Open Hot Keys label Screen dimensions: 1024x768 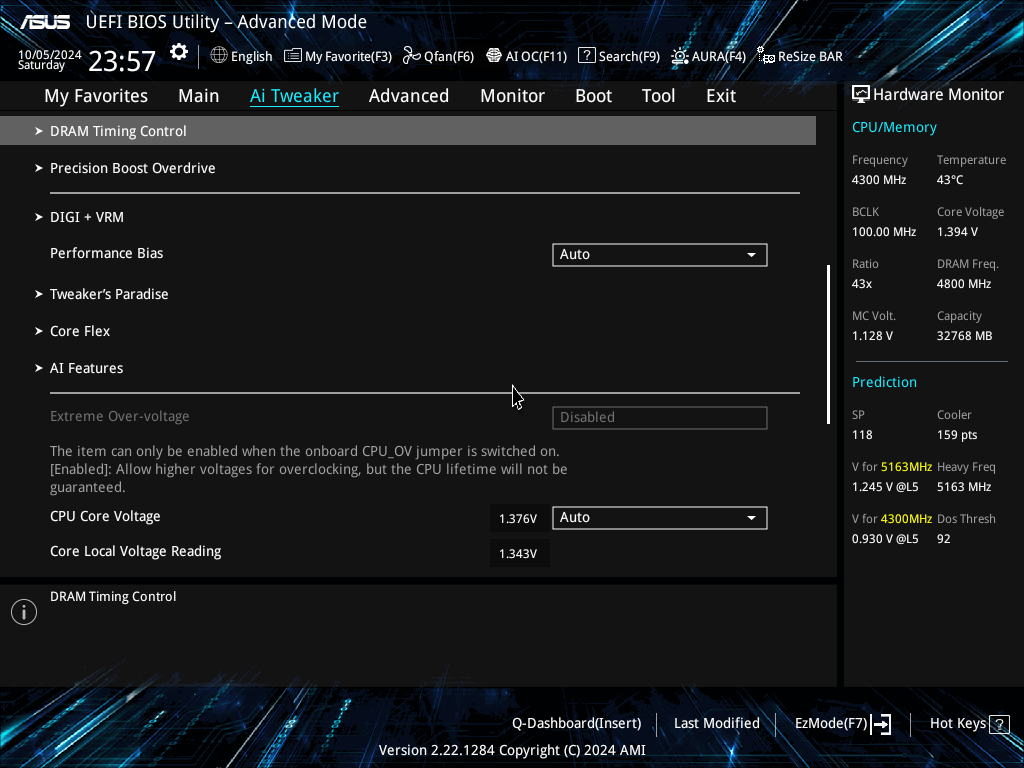tap(958, 724)
